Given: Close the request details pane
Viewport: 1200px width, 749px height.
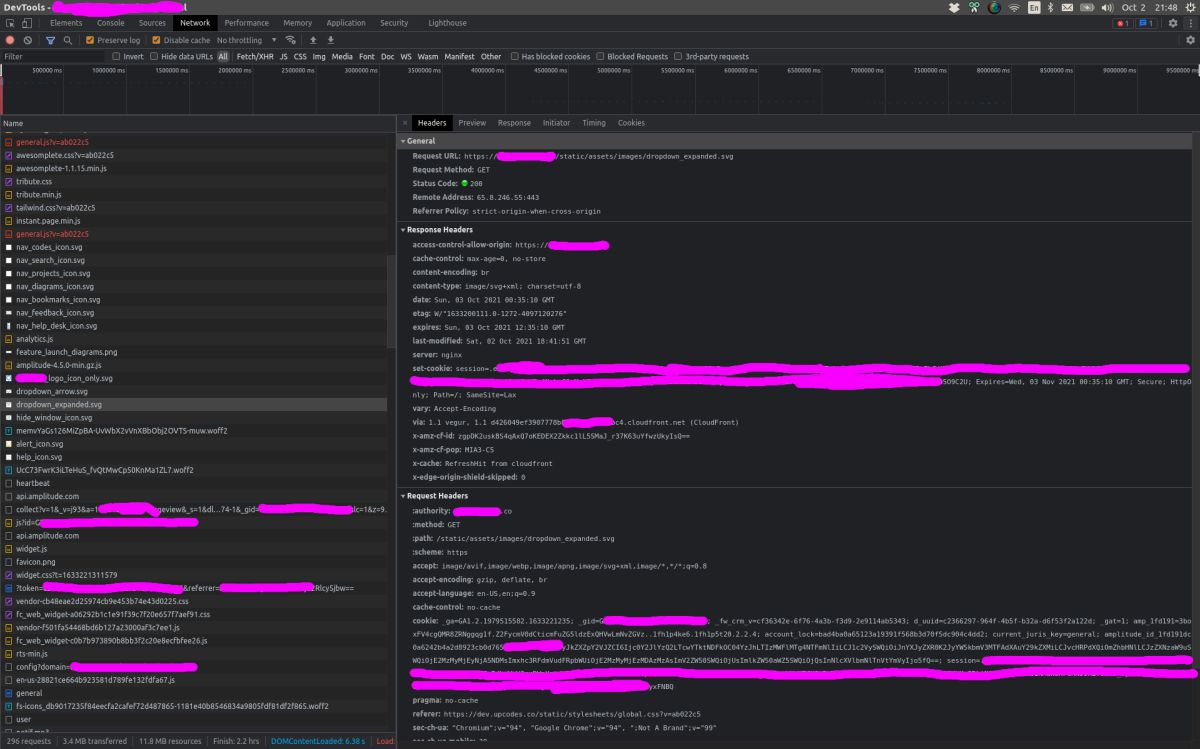Looking at the screenshot, I should [404, 123].
